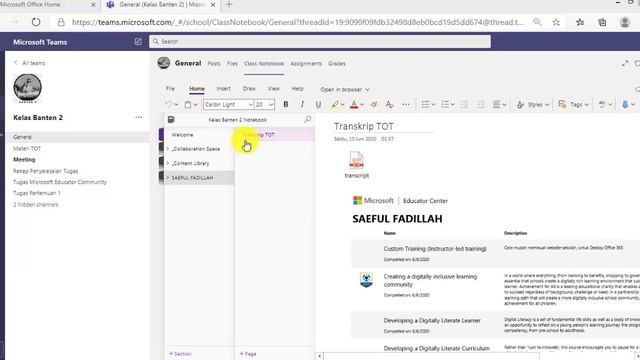Click the dictate microphone icon
640x360 pixels.
tap(625, 104)
